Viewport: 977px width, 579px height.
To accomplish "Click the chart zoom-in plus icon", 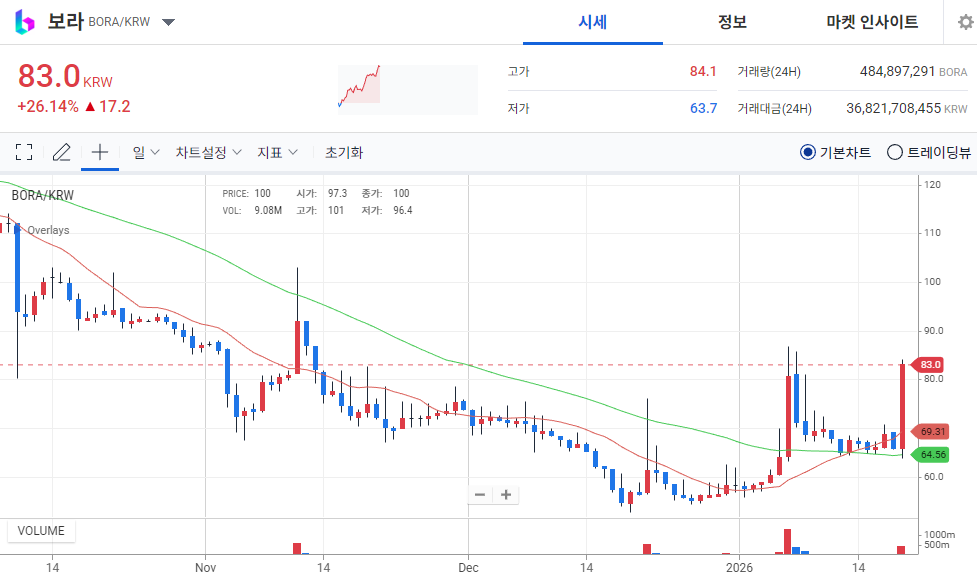I will point(505,495).
